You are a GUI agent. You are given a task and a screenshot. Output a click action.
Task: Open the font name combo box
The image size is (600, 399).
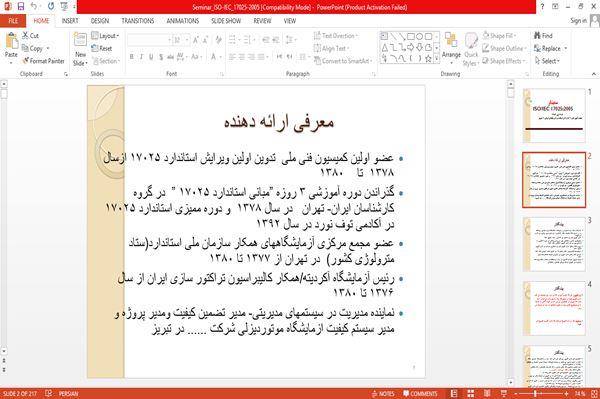click(x=149, y=40)
